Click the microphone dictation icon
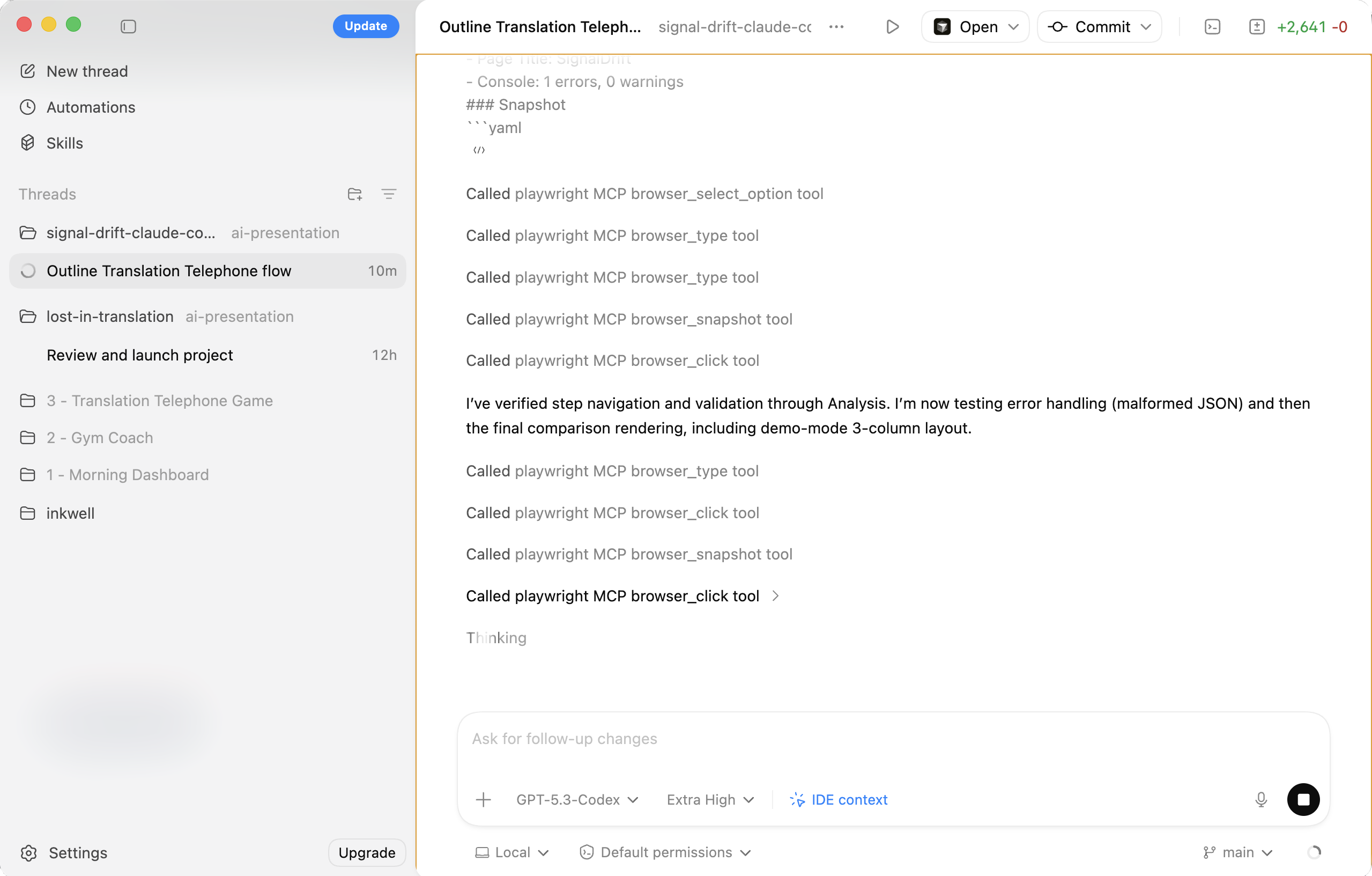 click(x=1261, y=800)
